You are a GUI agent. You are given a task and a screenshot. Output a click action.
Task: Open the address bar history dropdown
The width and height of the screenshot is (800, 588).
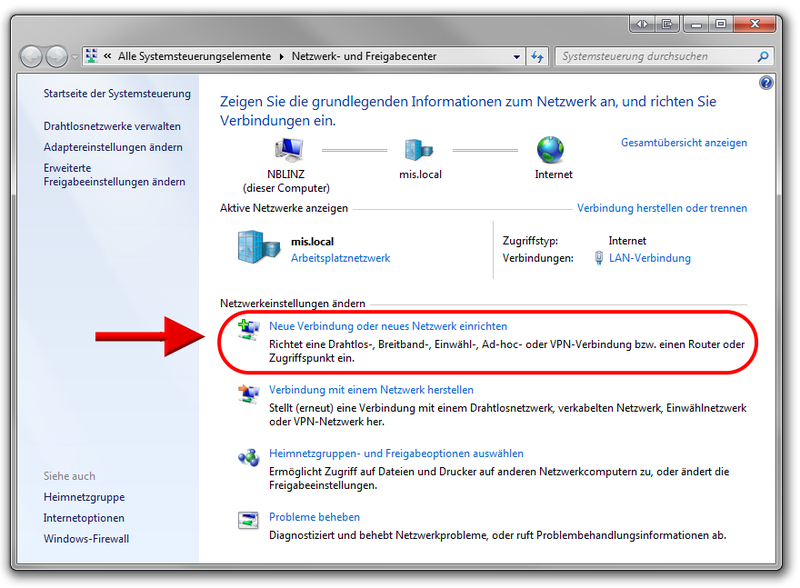click(x=519, y=56)
